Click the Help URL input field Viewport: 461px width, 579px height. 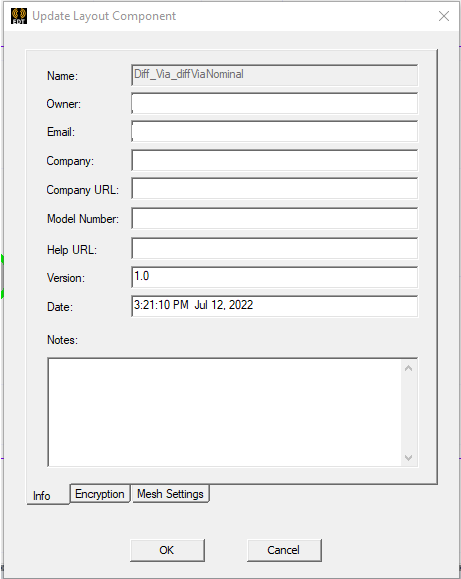(x=274, y=249)
